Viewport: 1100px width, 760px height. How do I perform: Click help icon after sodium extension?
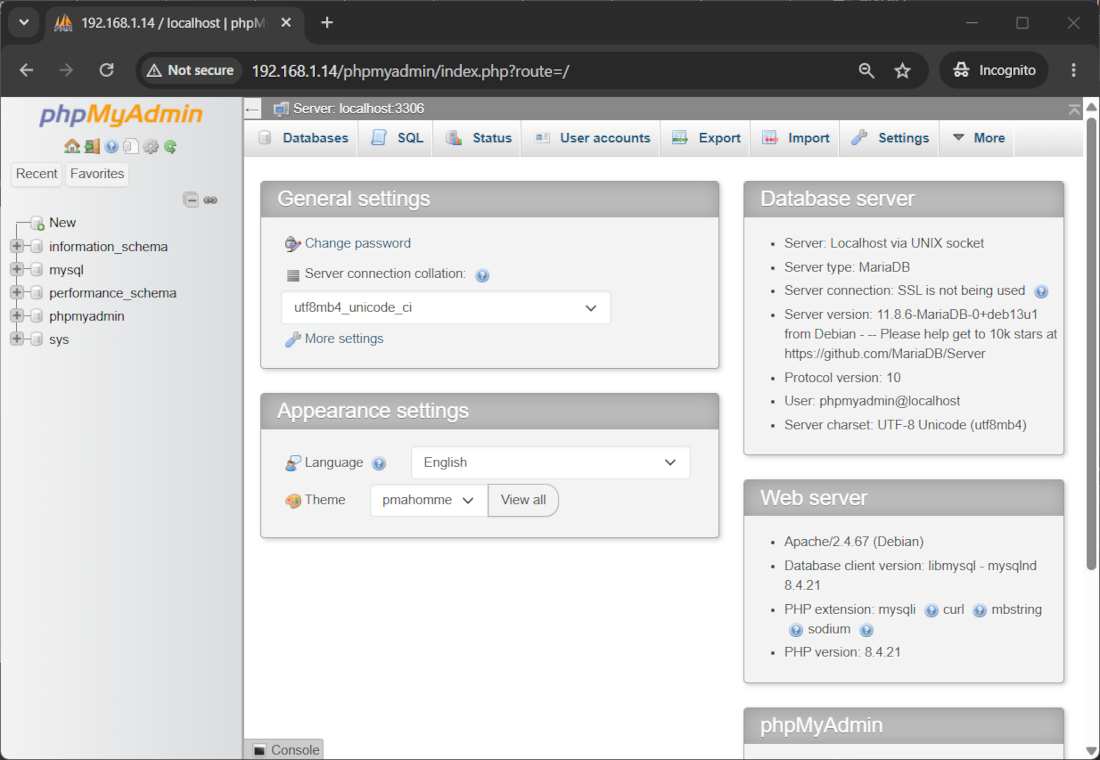pos(866,630)
